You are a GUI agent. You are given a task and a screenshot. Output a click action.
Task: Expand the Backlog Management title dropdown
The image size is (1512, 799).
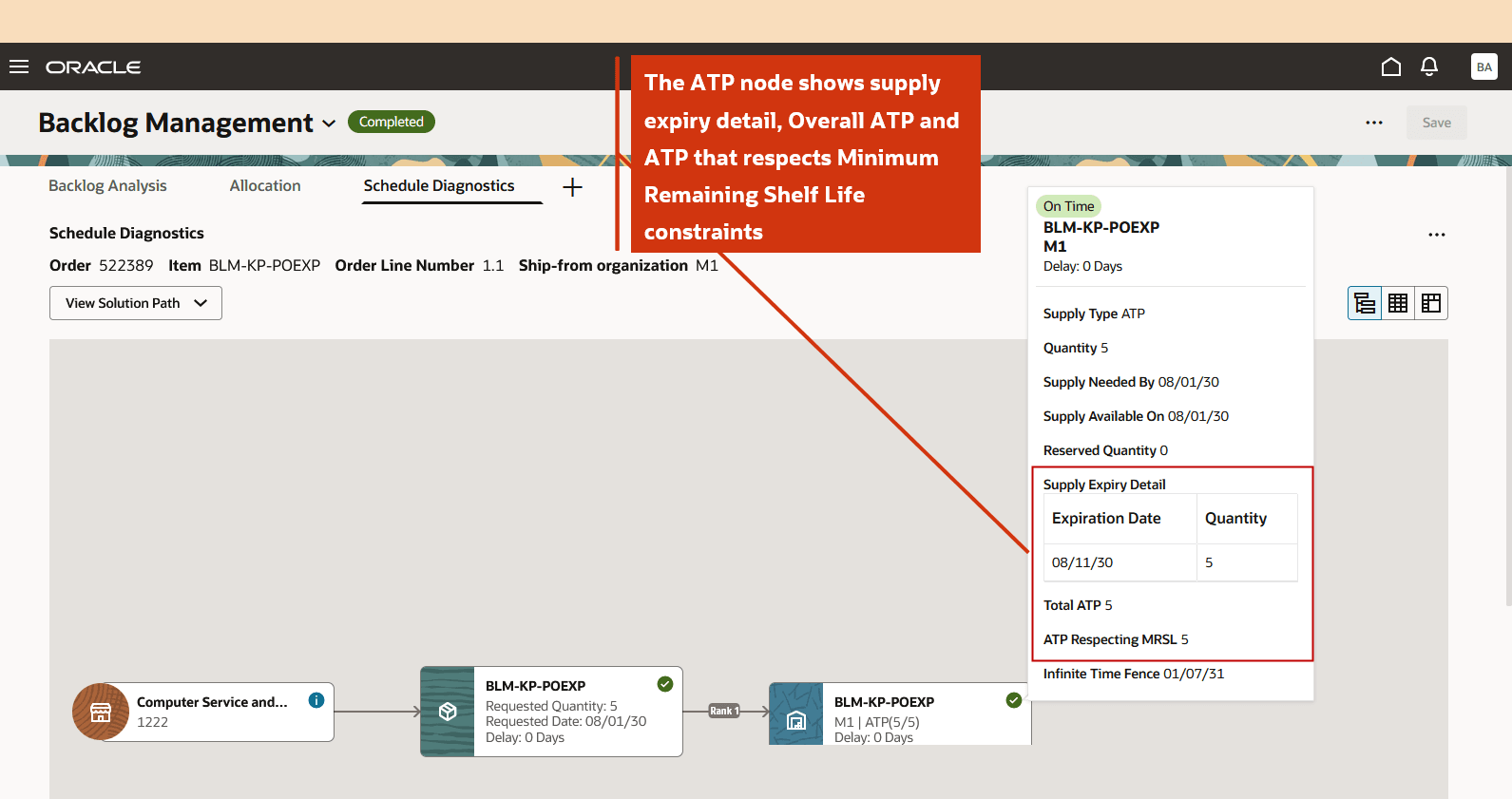(x=329, y=124)
